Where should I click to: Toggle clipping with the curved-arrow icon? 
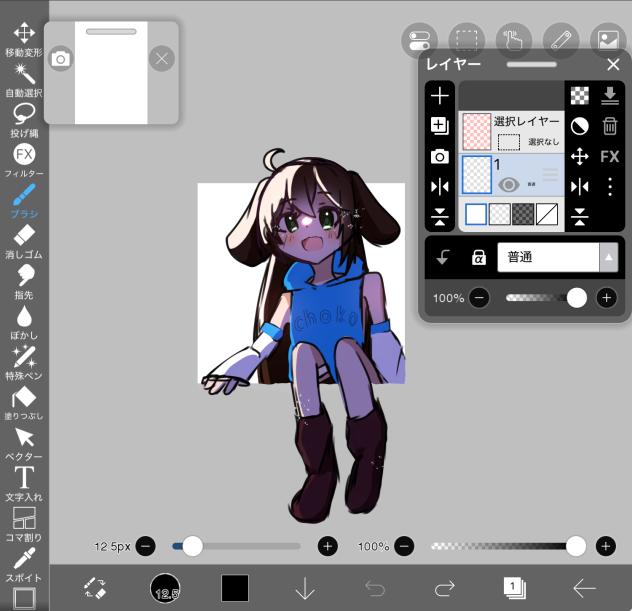click(443, 257)
